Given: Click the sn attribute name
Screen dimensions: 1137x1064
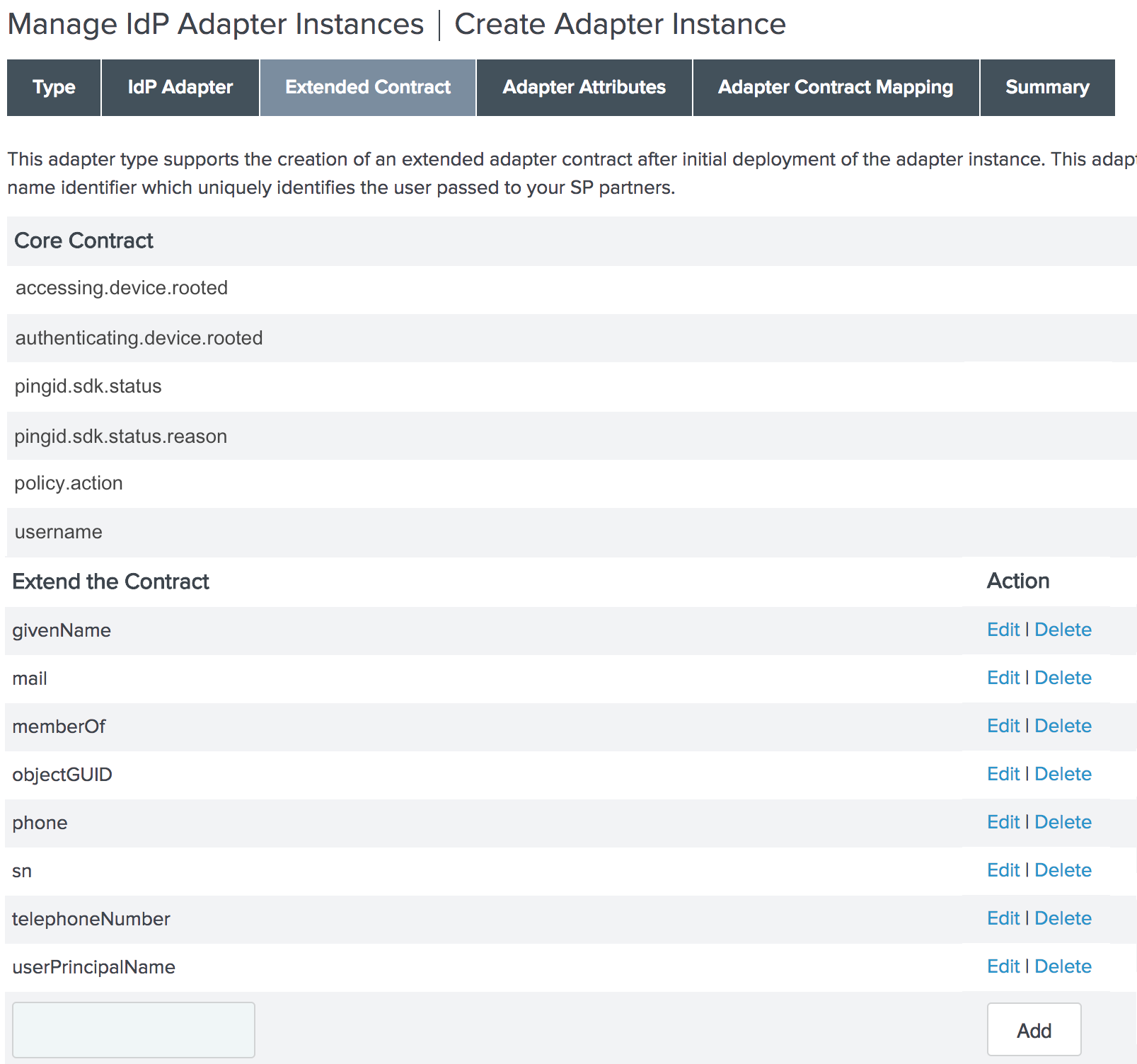Looking at the screenshot, I should click(22, 871).
